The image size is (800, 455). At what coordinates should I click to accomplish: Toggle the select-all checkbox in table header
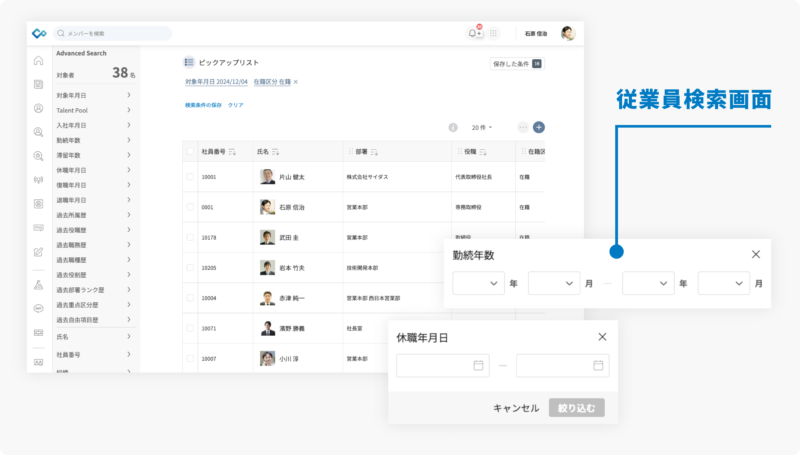coord(190,151)
